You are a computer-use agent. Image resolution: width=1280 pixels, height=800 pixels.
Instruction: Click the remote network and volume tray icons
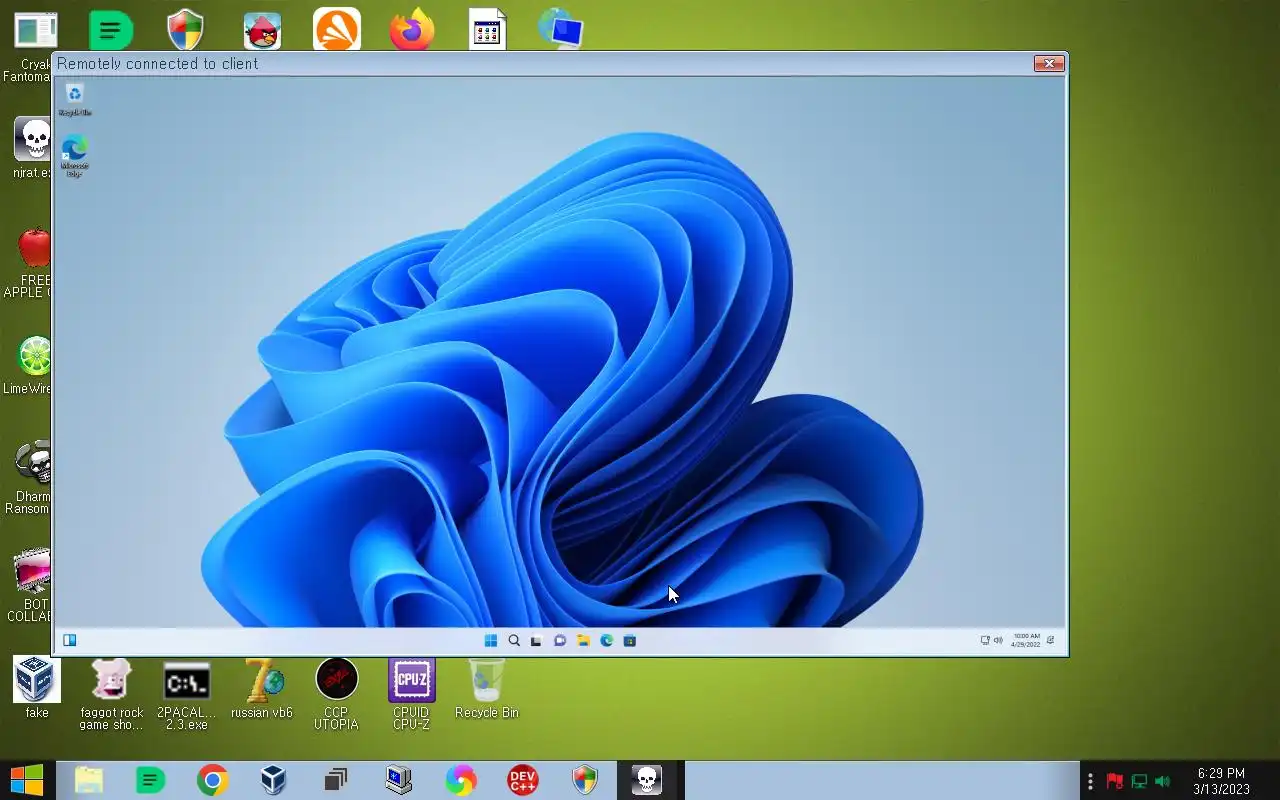pos(991,641)
